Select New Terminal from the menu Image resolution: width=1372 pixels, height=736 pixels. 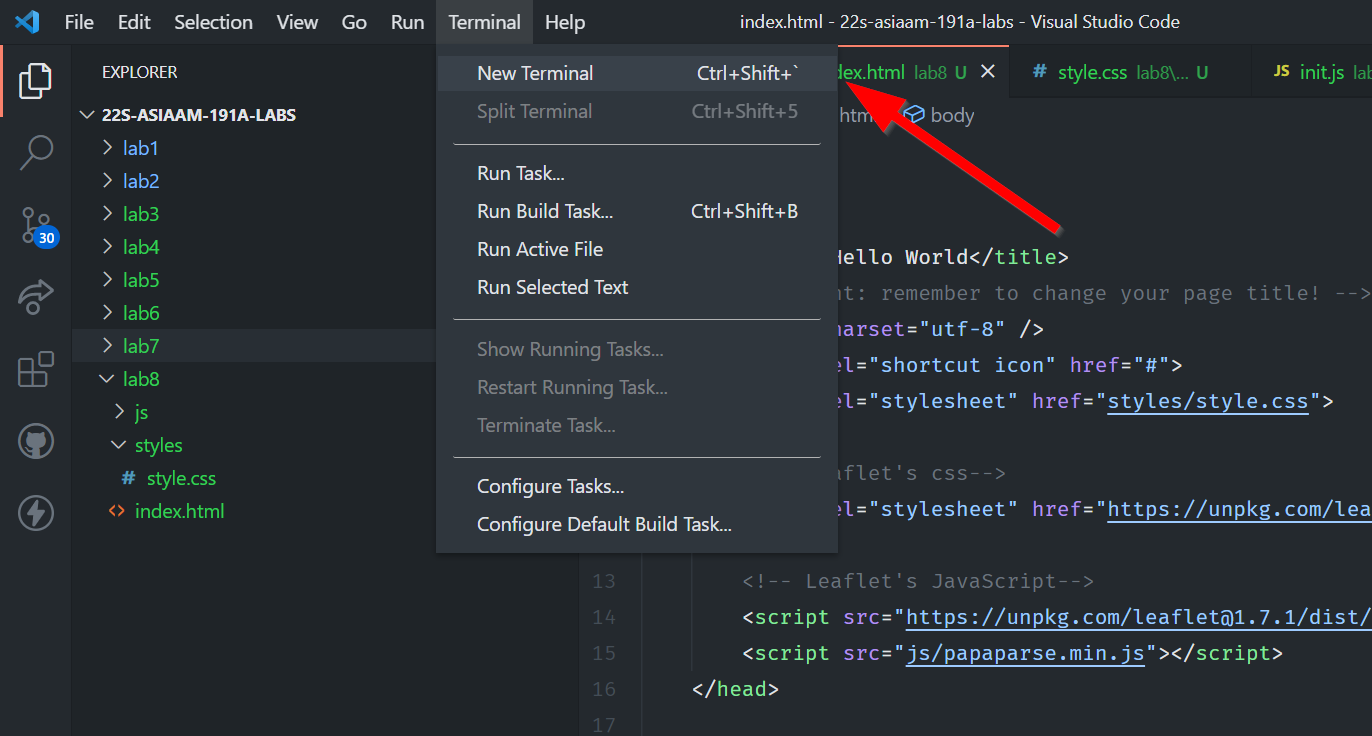coord(535,73)
